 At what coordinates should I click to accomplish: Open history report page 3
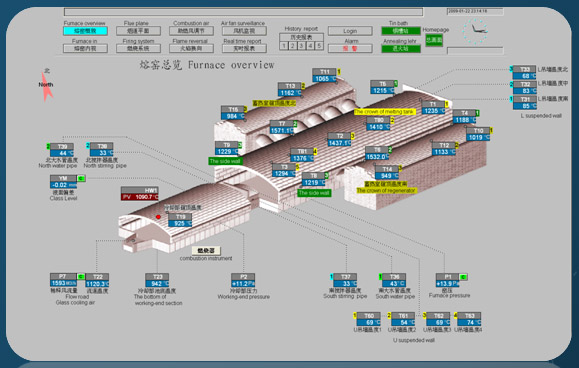point(301,46)
